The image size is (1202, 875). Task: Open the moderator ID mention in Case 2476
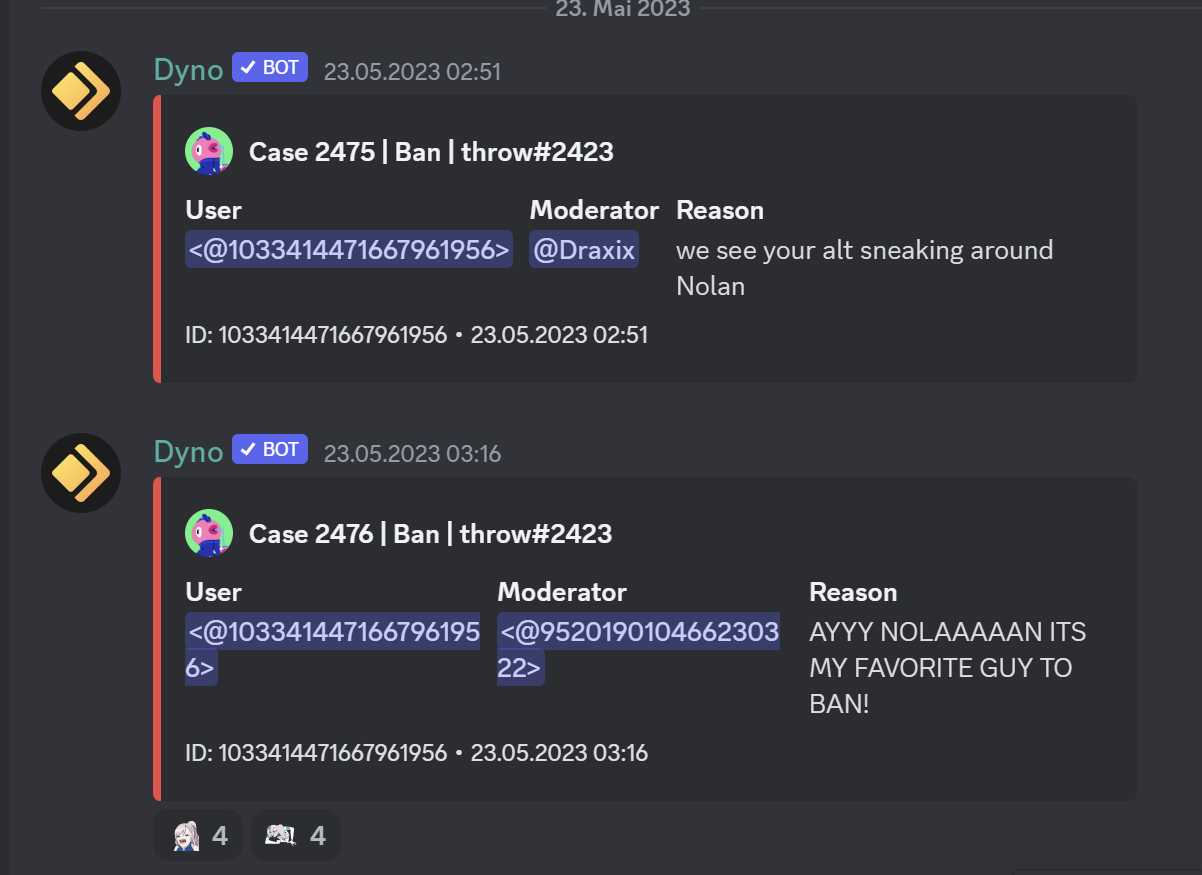click(639, 650)
